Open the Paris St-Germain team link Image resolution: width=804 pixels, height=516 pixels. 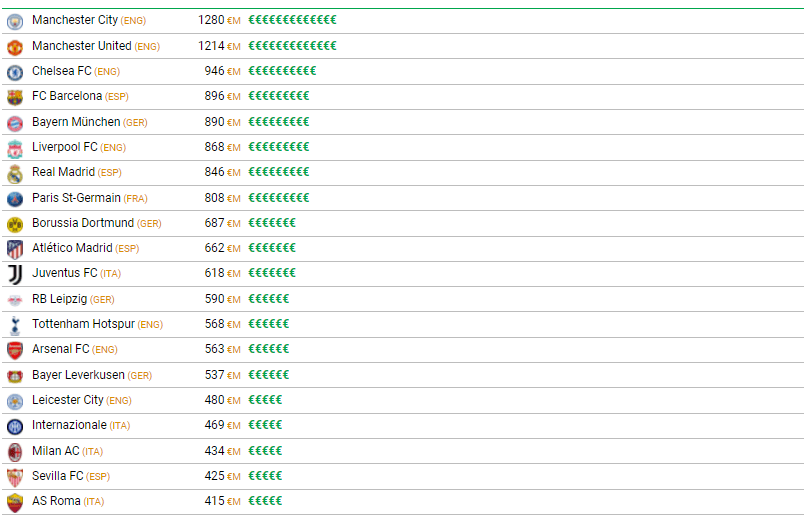pyautogui.click(x=76, y=197)
